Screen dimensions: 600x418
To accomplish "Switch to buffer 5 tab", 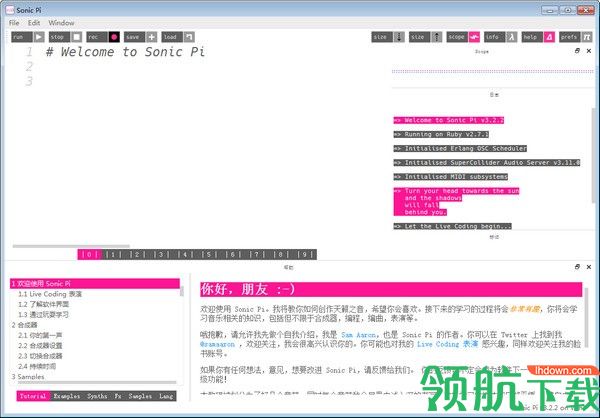I will tap(209, 254).
